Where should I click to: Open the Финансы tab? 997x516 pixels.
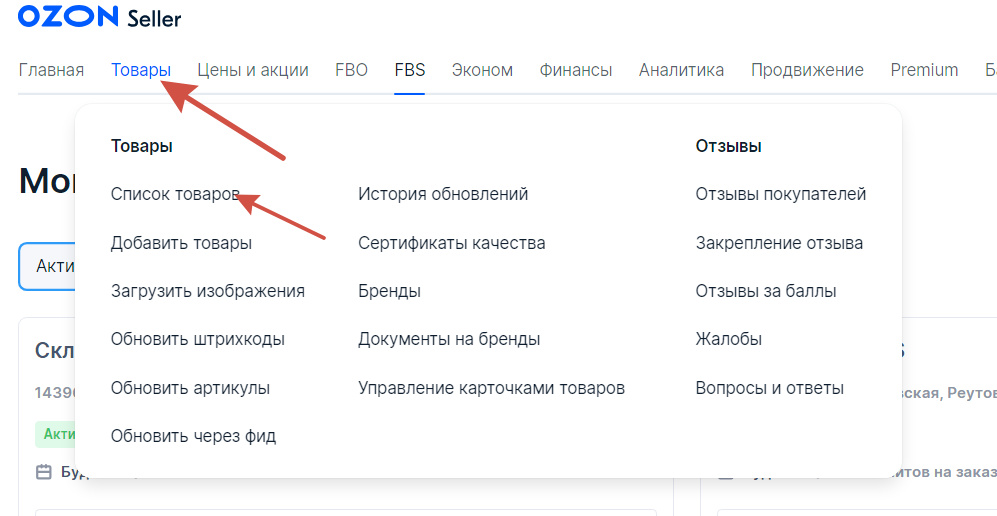point(576,70)
